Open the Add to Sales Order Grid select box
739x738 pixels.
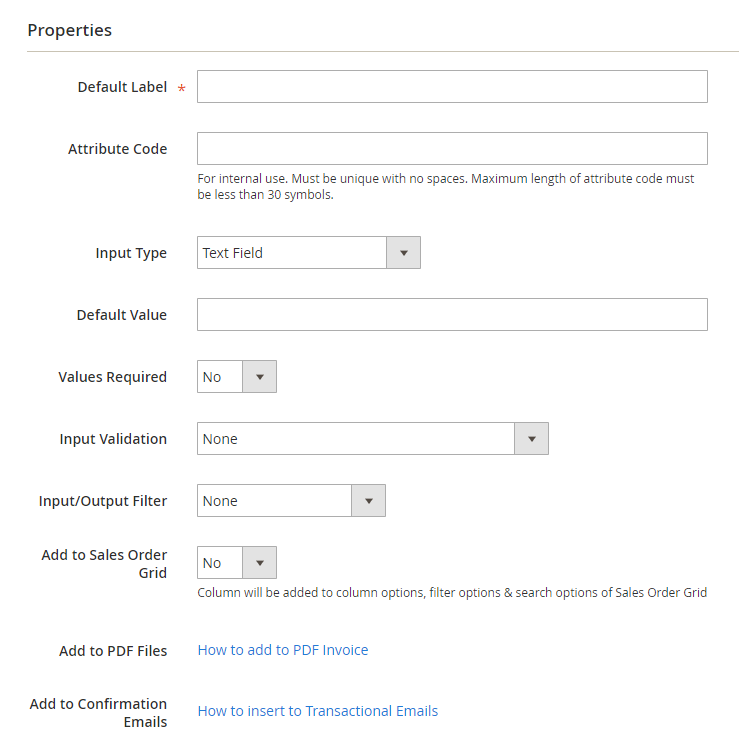pyautogui.click(x=220, y=563)
